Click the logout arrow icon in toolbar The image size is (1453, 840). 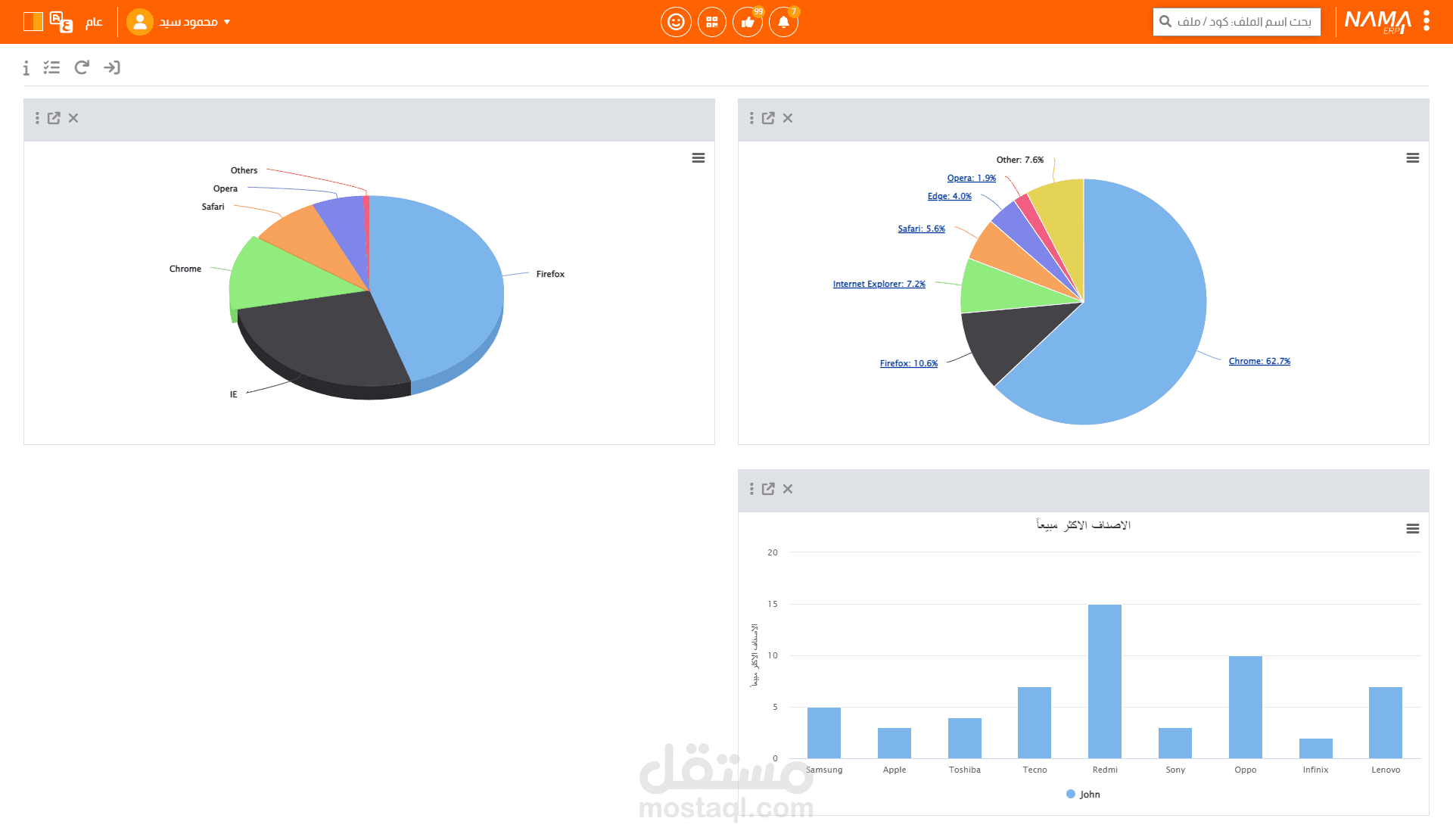click(112, 67)
